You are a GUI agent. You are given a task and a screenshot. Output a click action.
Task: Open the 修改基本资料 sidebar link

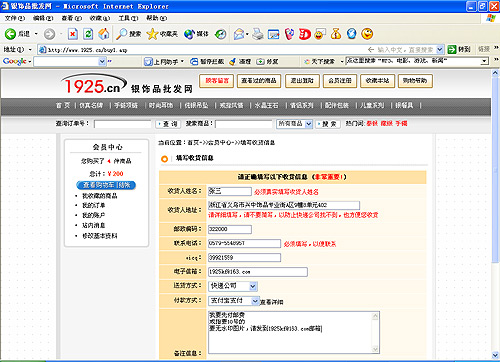point(100,236)
